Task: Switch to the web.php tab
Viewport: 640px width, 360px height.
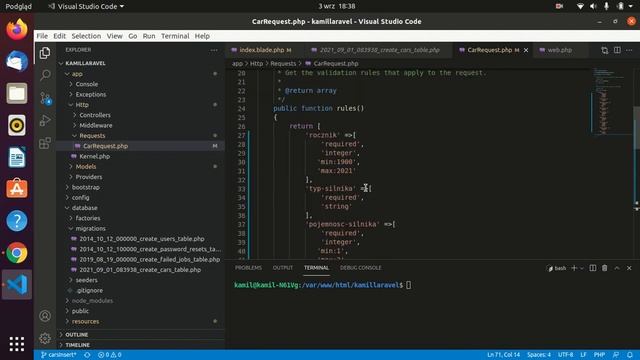Action: click(560, 50)
